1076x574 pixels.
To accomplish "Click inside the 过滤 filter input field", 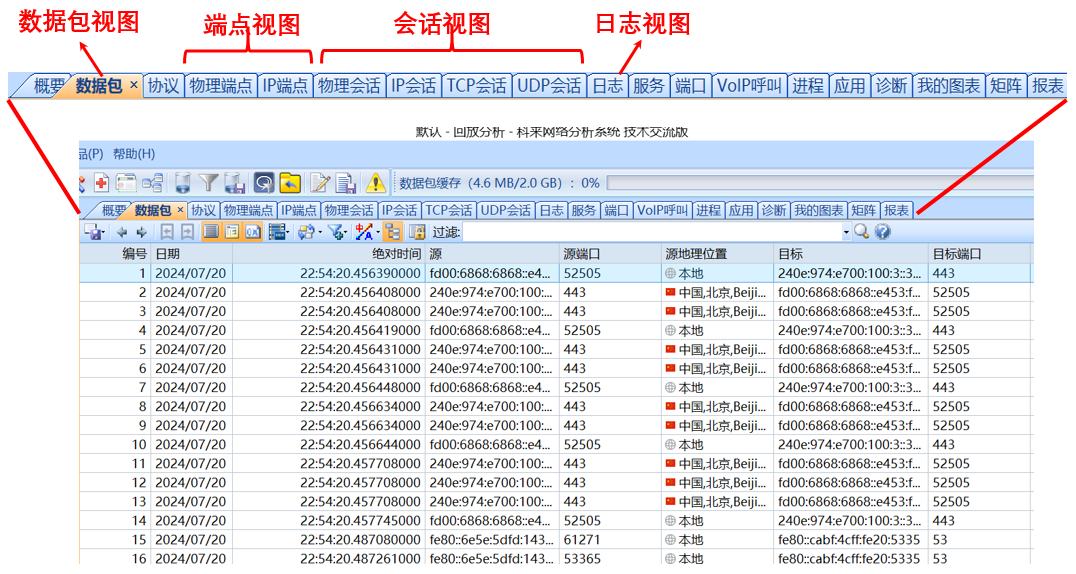I will coord(652,232).
